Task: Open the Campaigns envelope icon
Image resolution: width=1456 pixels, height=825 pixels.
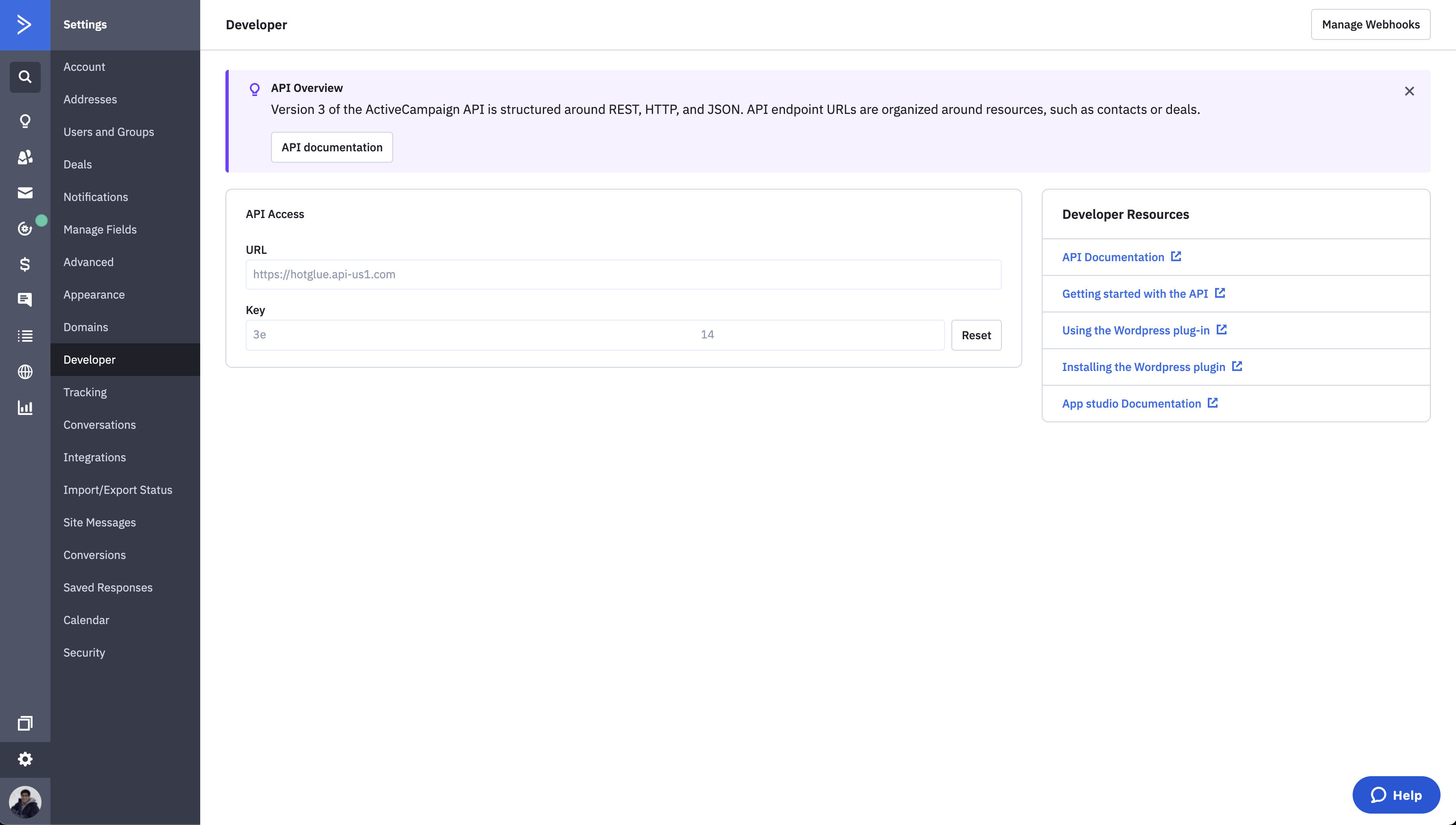Action: click(x=25, y=193)
